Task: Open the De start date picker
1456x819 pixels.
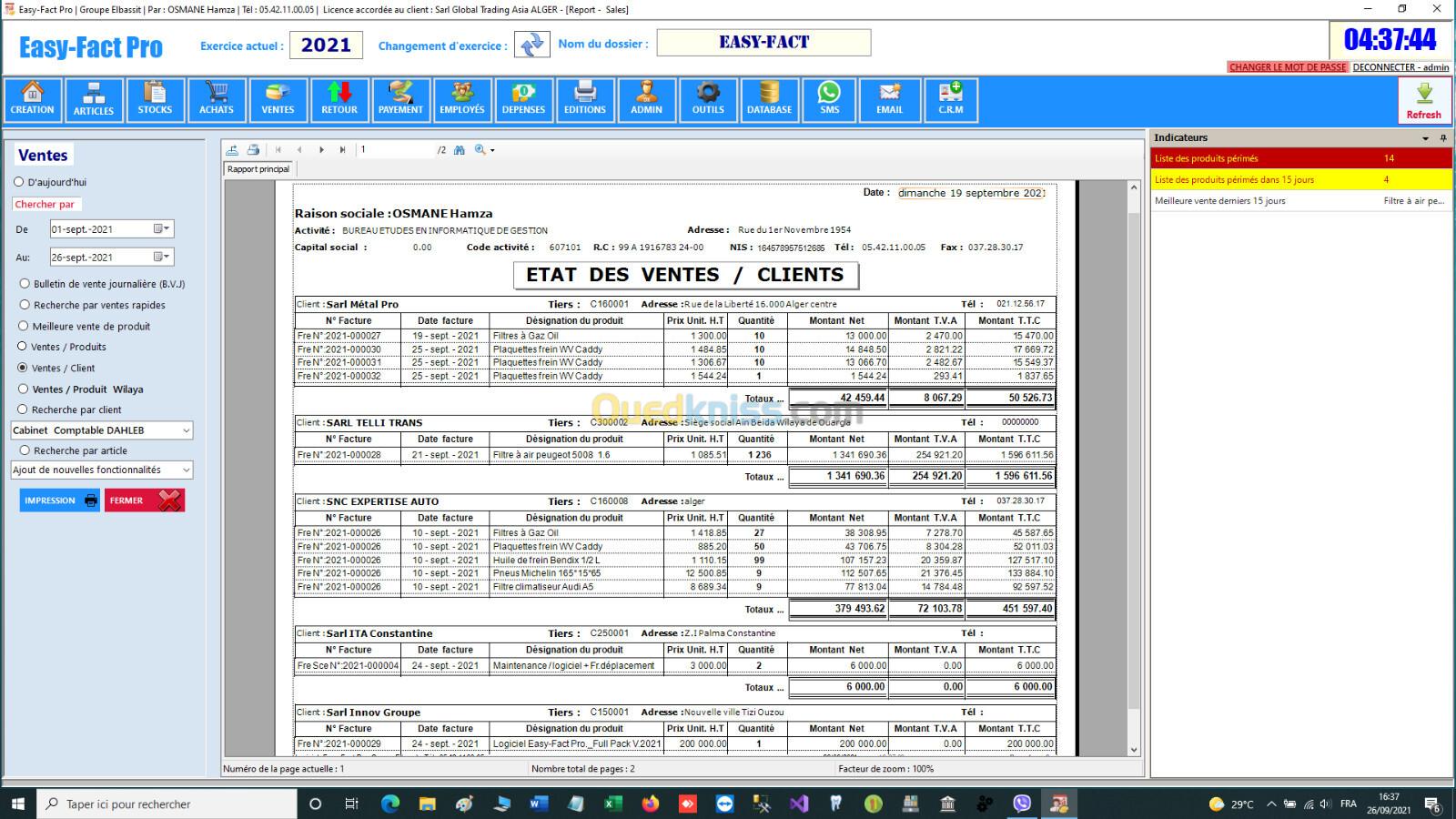Action: tap(162, 229)
